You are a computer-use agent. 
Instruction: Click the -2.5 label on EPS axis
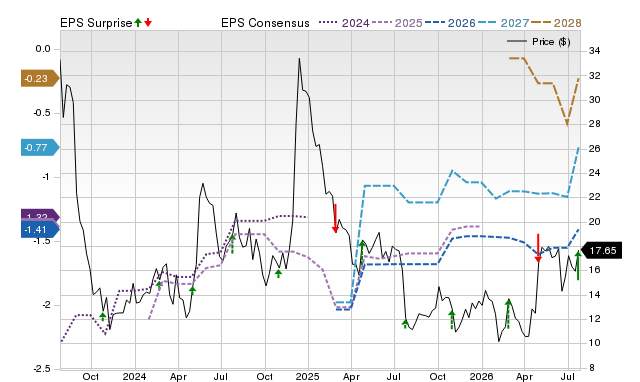tap(41, 369)
